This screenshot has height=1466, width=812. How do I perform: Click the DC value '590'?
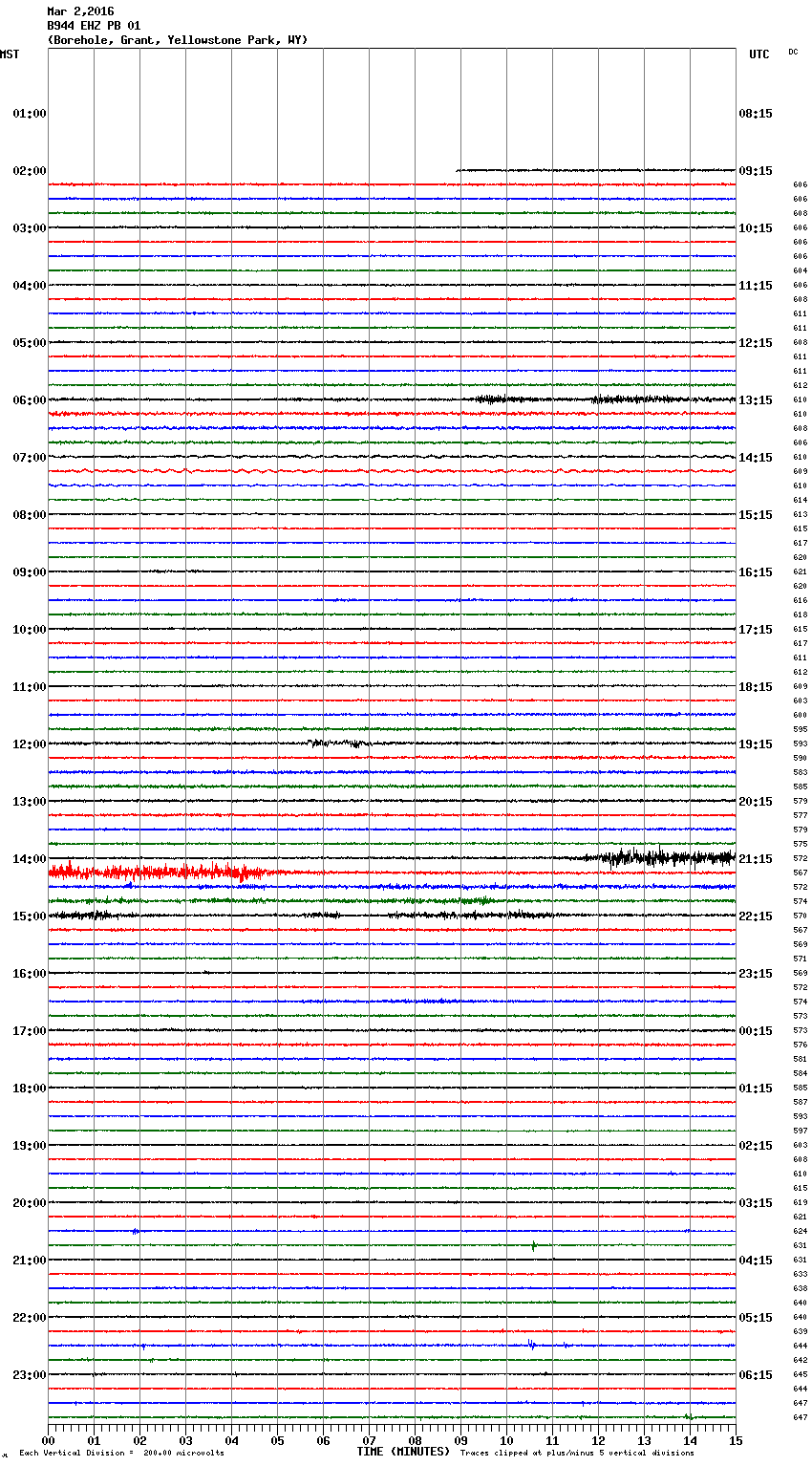(800, 758)
